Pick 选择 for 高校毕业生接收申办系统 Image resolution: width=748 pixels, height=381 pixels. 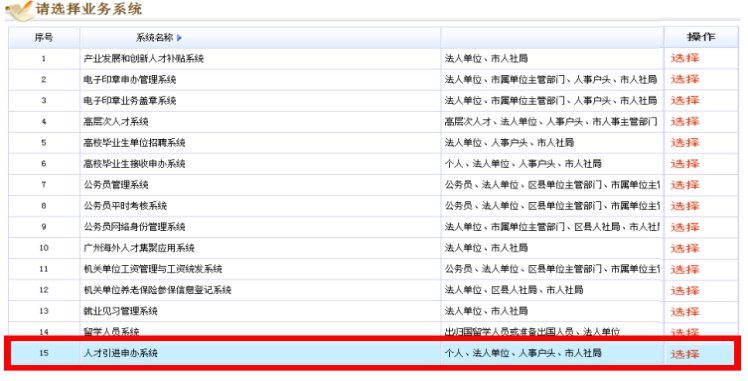[x=685, y=164]
